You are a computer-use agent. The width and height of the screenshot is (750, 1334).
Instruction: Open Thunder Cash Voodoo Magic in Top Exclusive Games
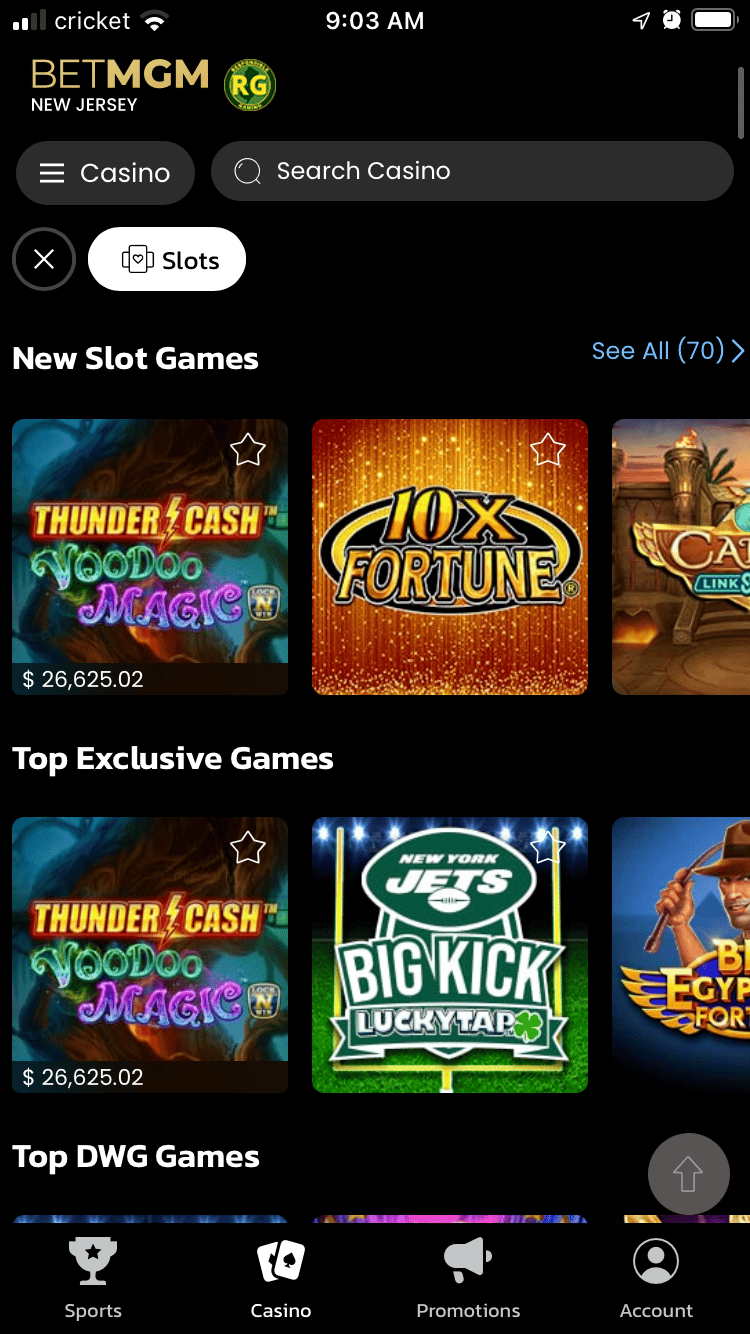click(150, 955)
